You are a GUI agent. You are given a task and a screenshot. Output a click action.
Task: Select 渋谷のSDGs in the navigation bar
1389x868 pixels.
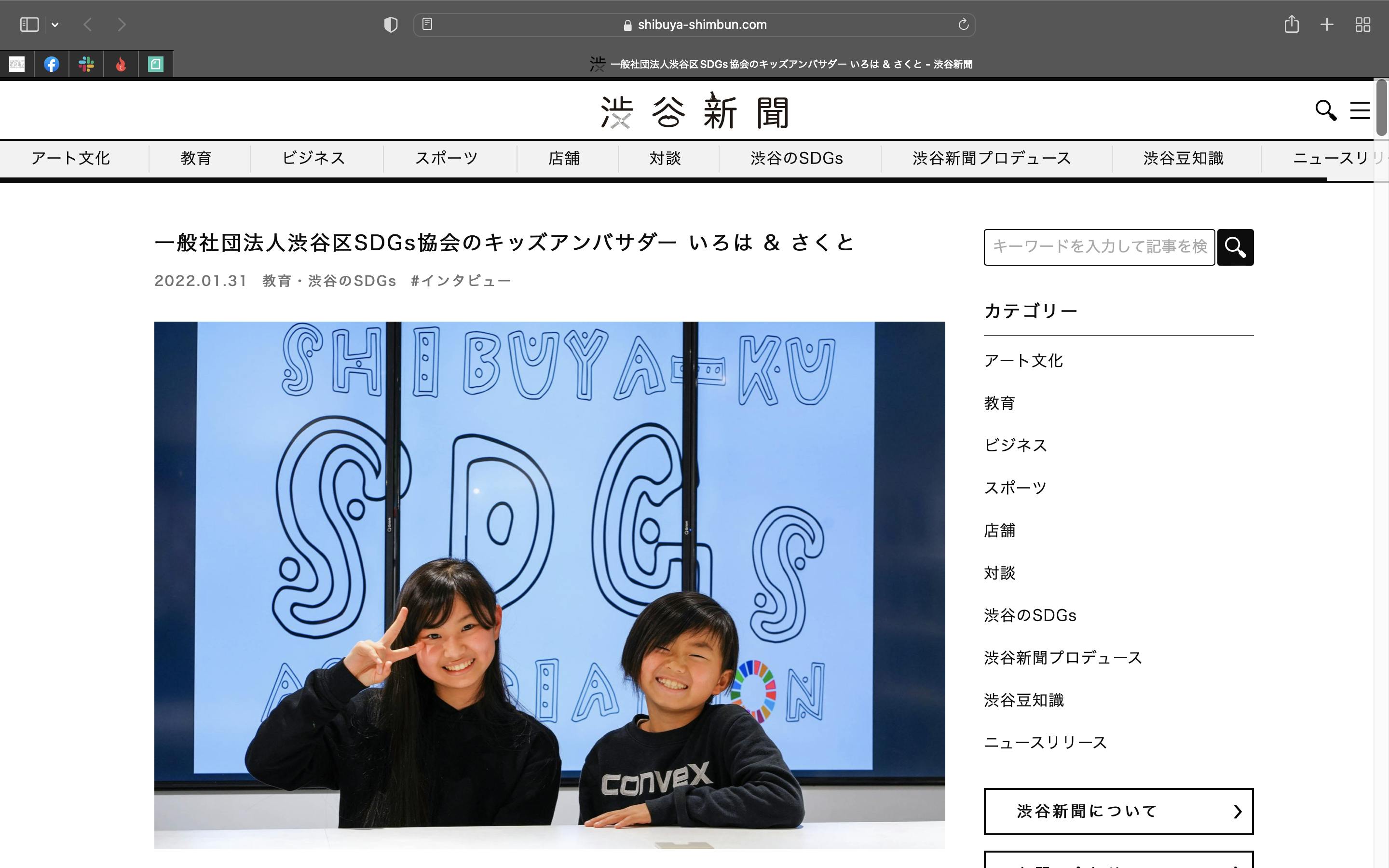pyautogui.click(x=796, y=159)
